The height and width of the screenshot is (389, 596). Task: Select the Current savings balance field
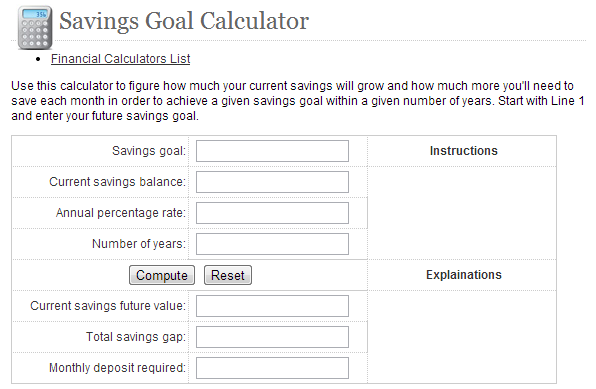click(272, 182)
